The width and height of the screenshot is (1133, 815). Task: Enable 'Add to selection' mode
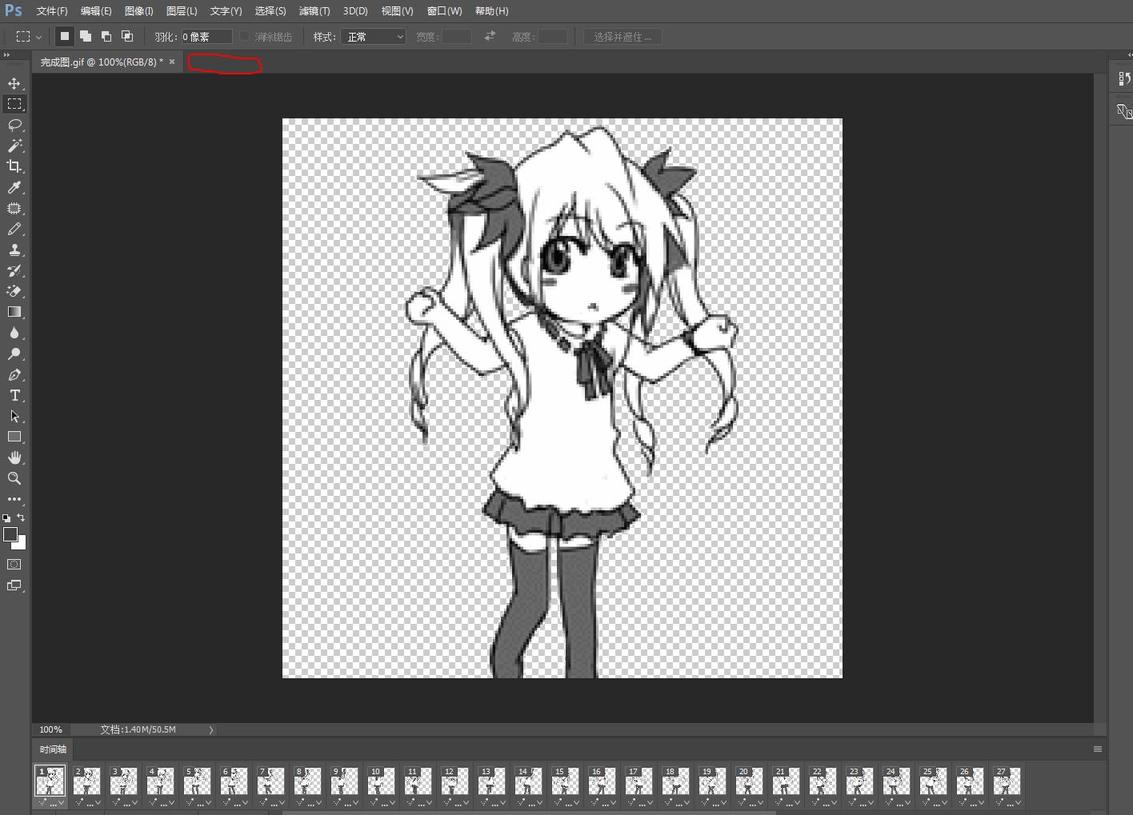(x=85, y=36)
